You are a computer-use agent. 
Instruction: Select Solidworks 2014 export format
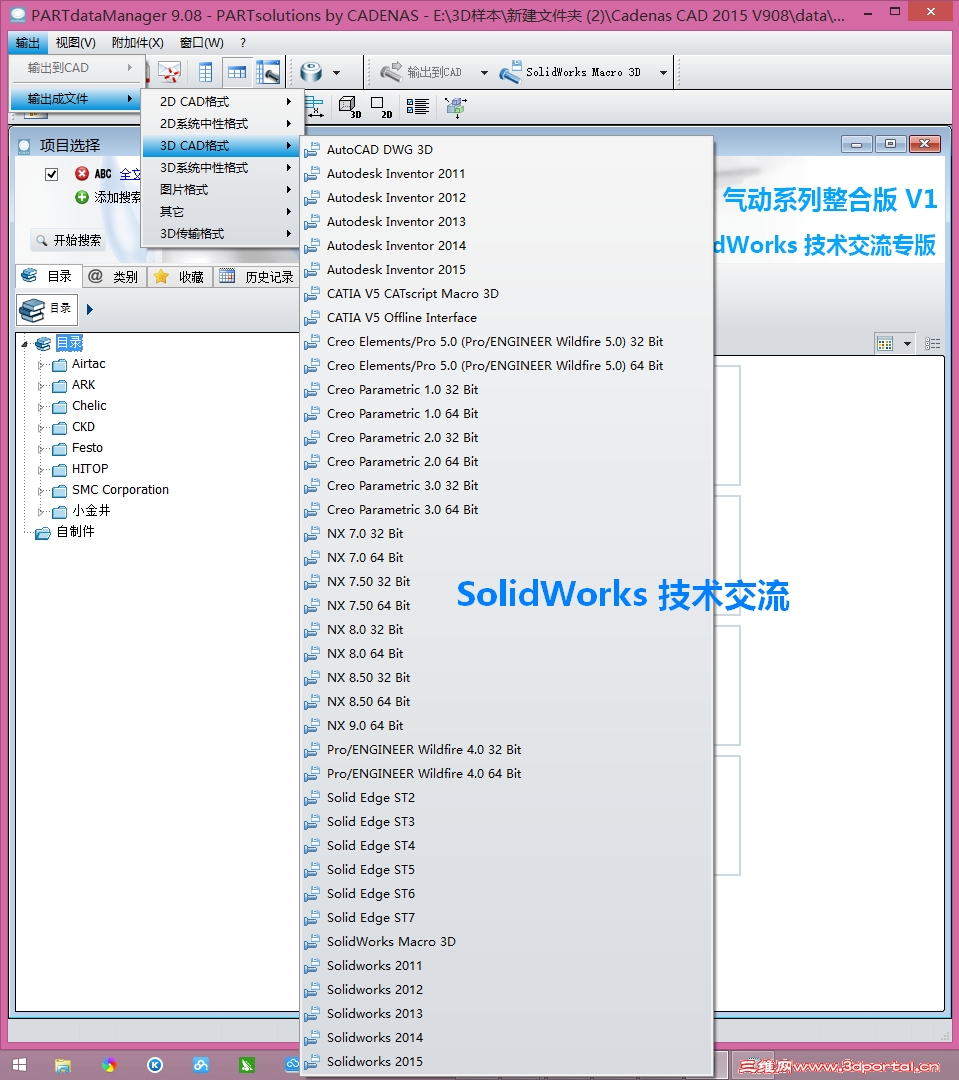pos(506,1037)
